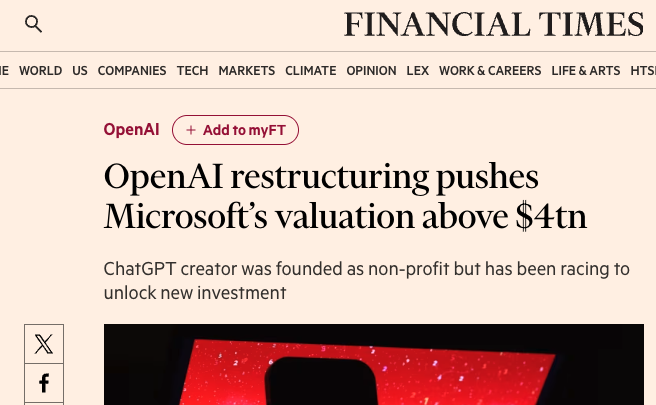
Task: Navigate to Companies section
Action: (132, 70)
